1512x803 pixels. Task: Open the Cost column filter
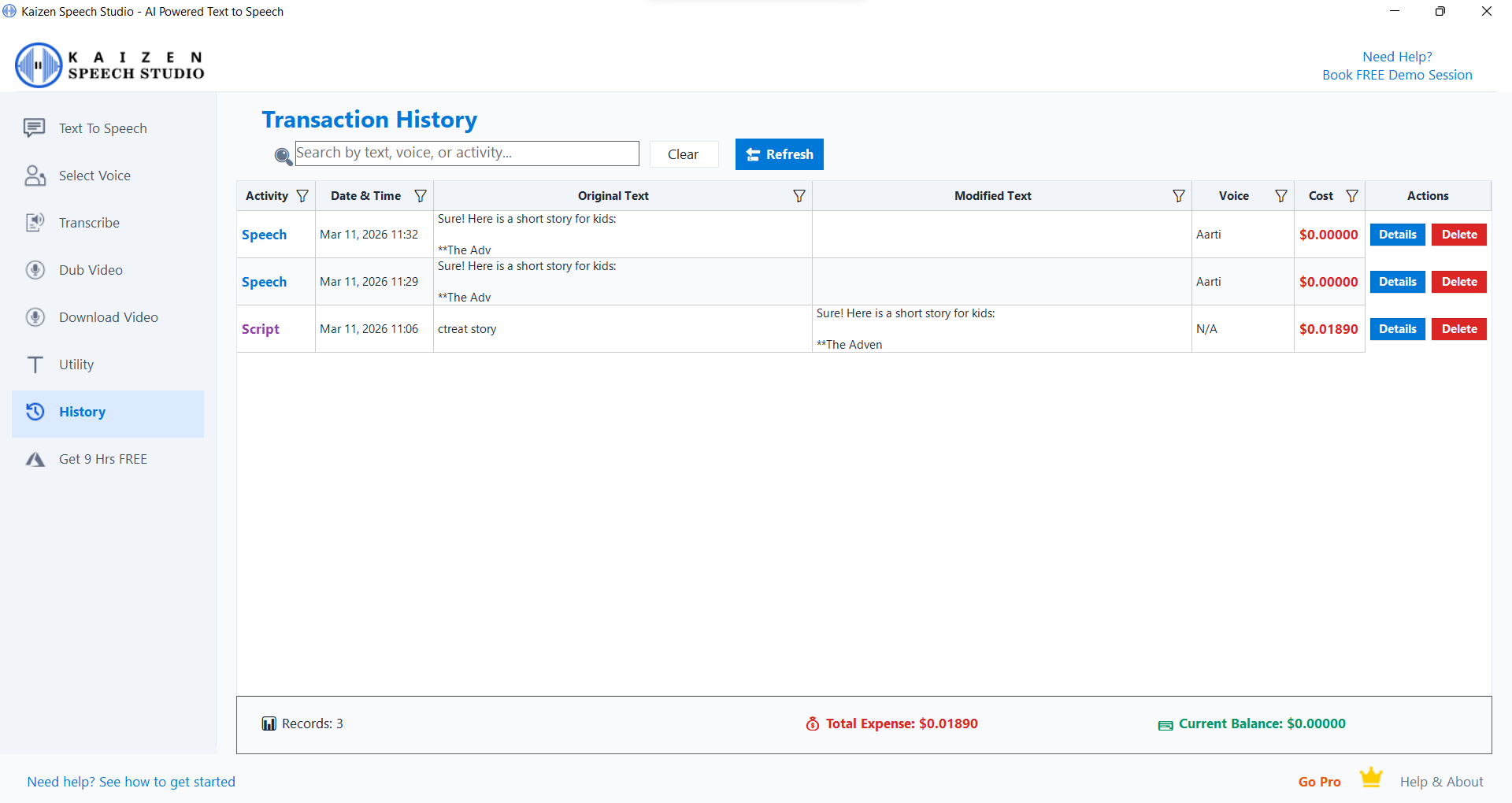[x=1352, y=196]
